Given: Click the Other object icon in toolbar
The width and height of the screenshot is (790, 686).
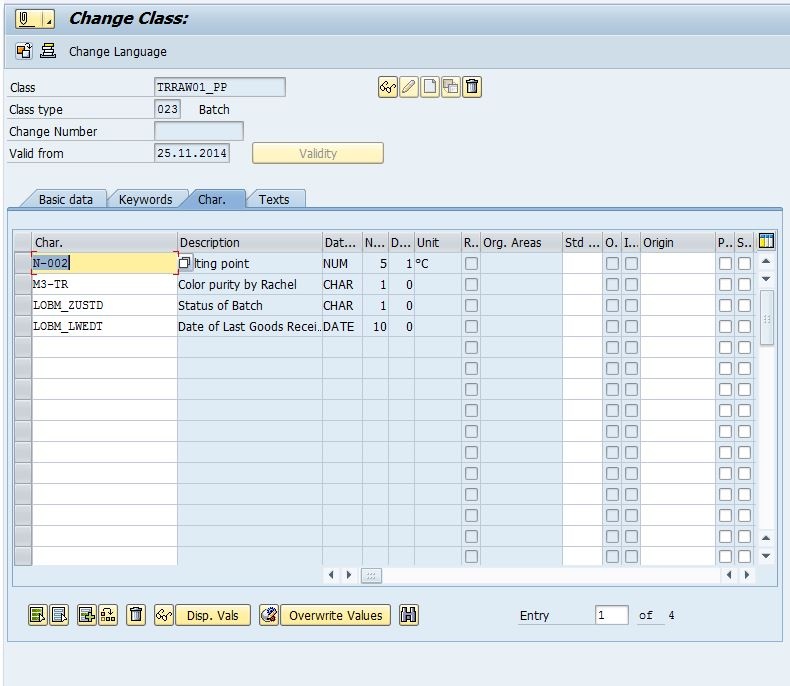Looking at the screenshot, I should [x=24, y=51].
